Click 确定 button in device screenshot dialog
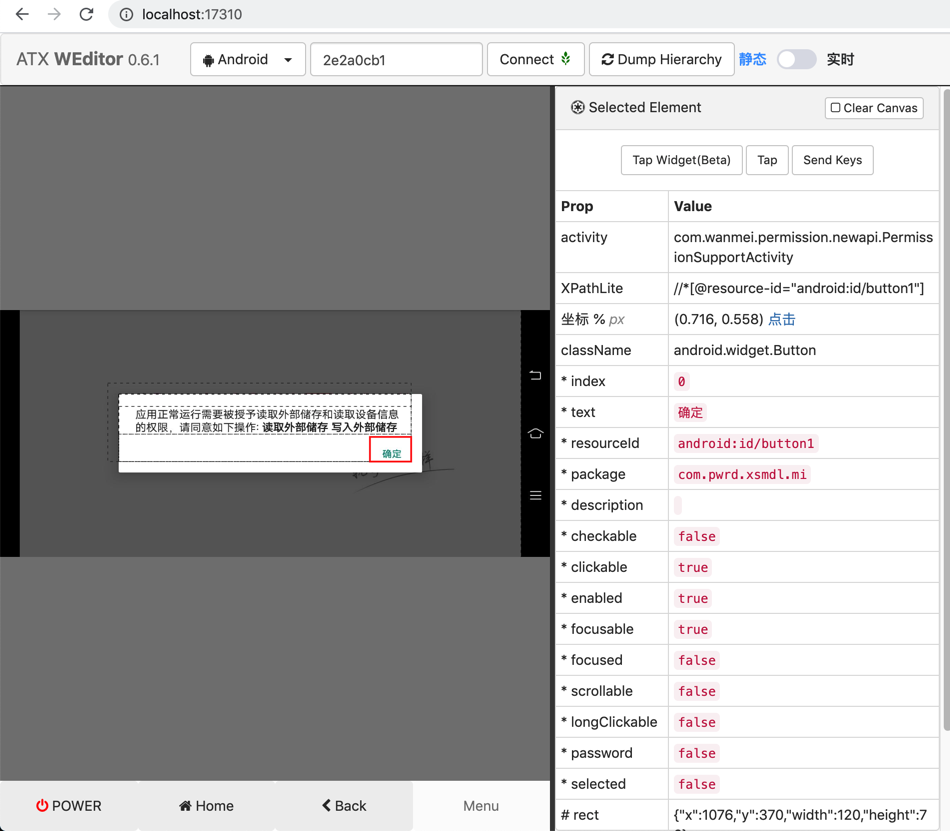 click(x=391, y=449)
